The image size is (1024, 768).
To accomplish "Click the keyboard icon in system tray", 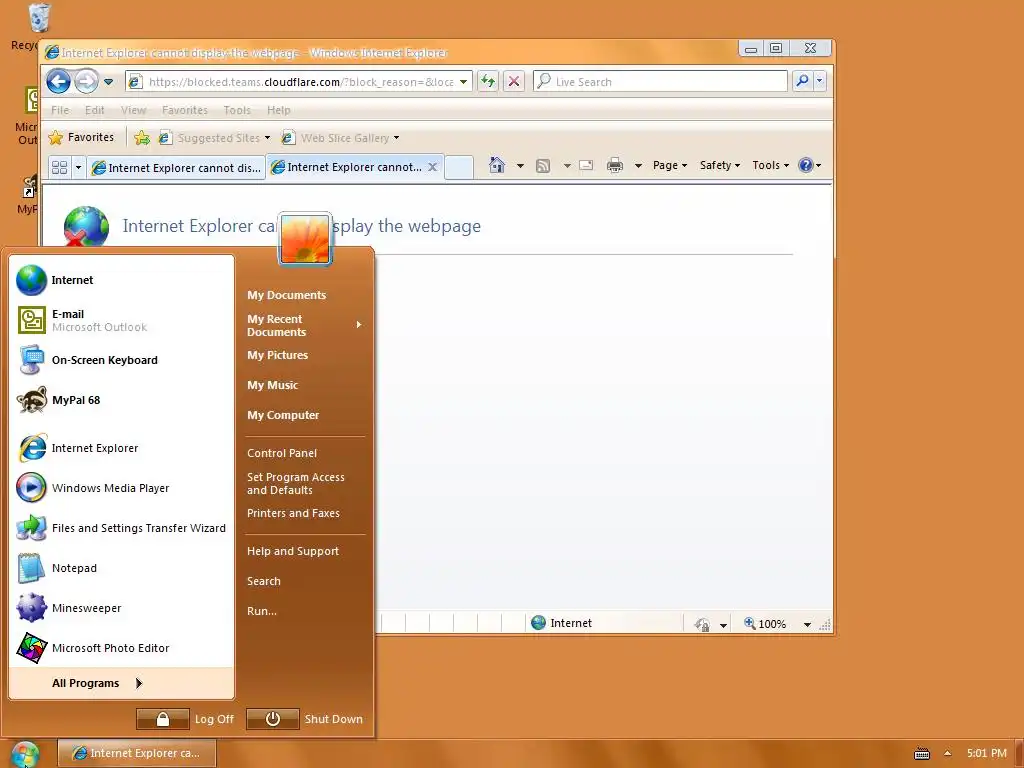I will click(921, 754).
